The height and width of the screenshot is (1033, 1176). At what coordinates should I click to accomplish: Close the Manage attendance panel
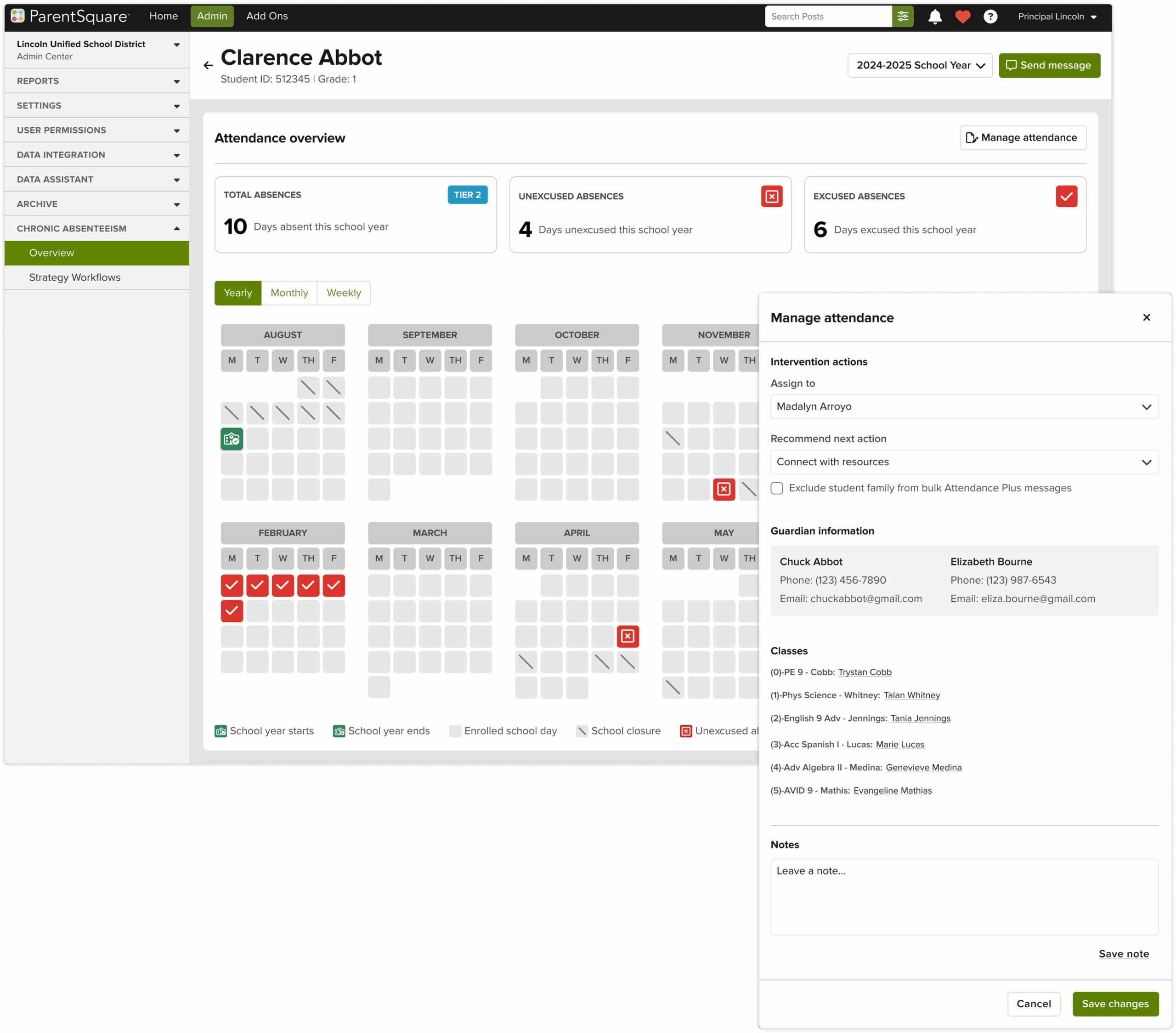click(x=1146, y=317)
